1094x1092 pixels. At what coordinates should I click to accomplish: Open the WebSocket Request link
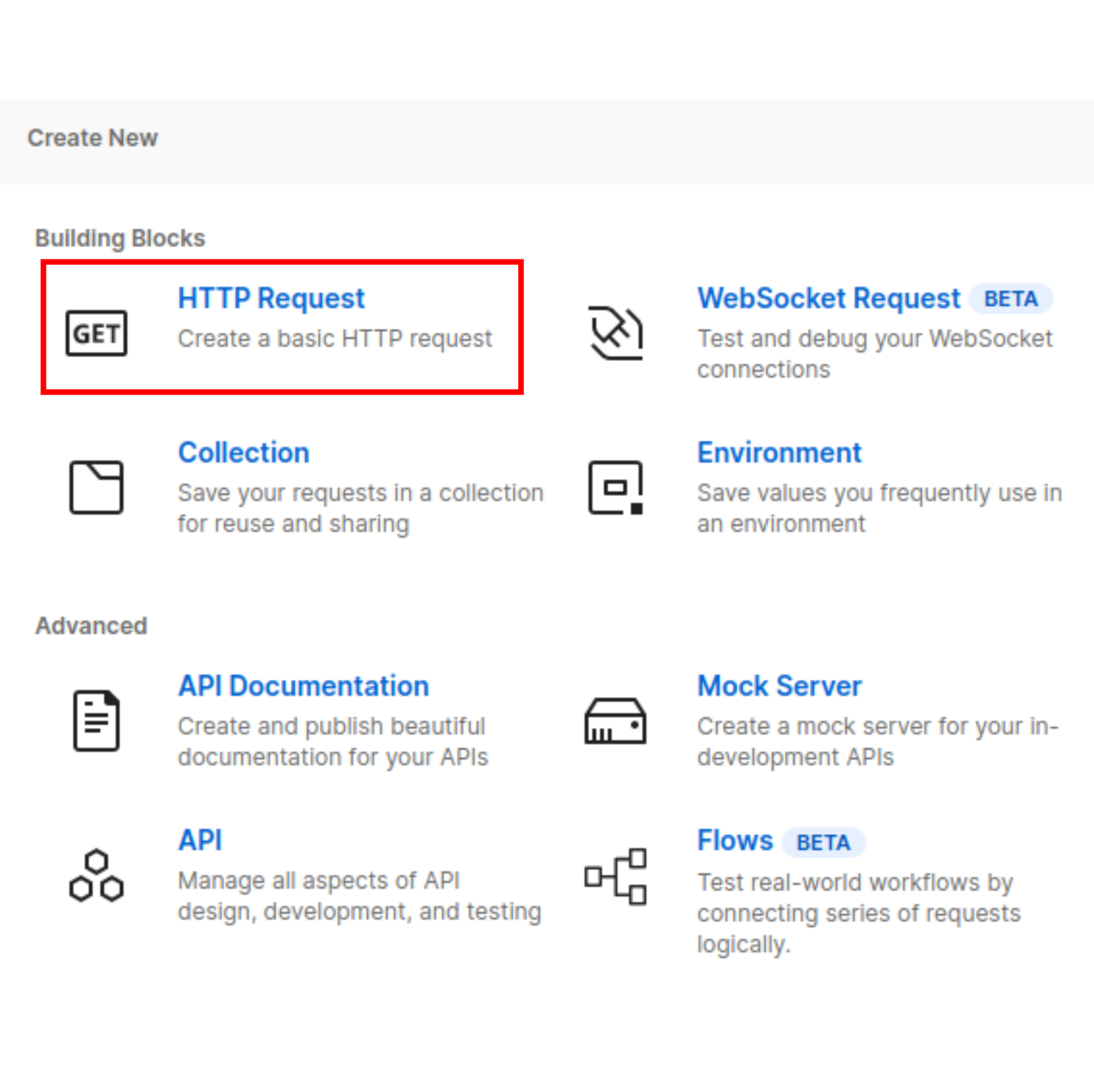(829, 298)
